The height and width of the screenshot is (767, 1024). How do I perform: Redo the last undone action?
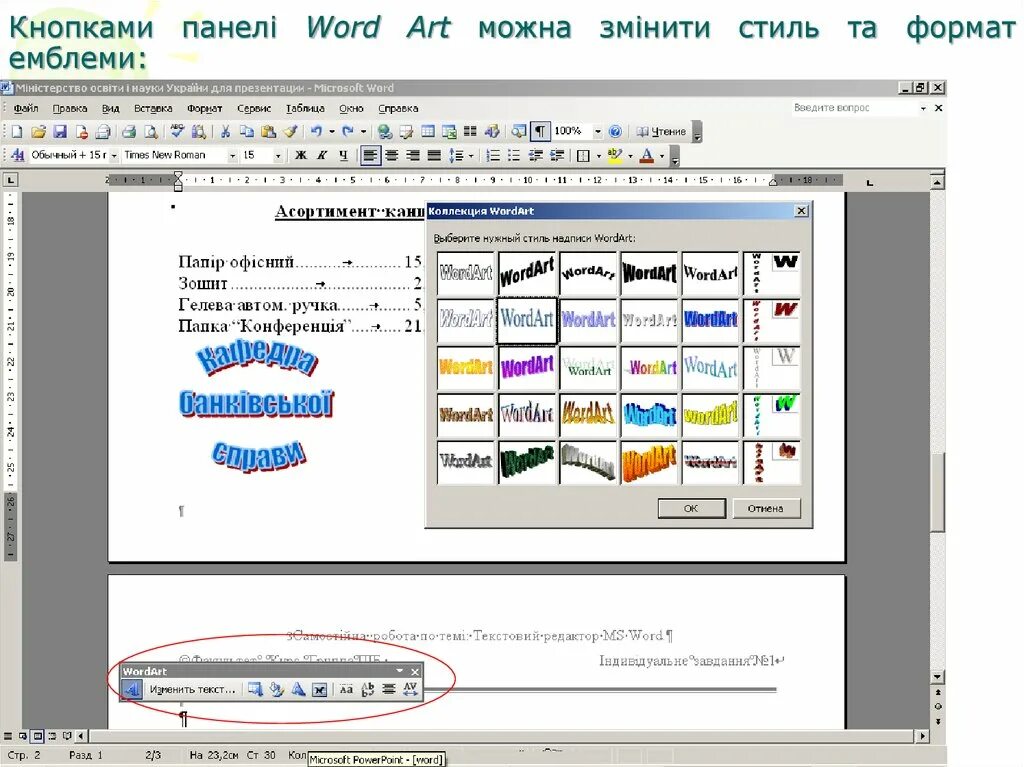[347, 131]
